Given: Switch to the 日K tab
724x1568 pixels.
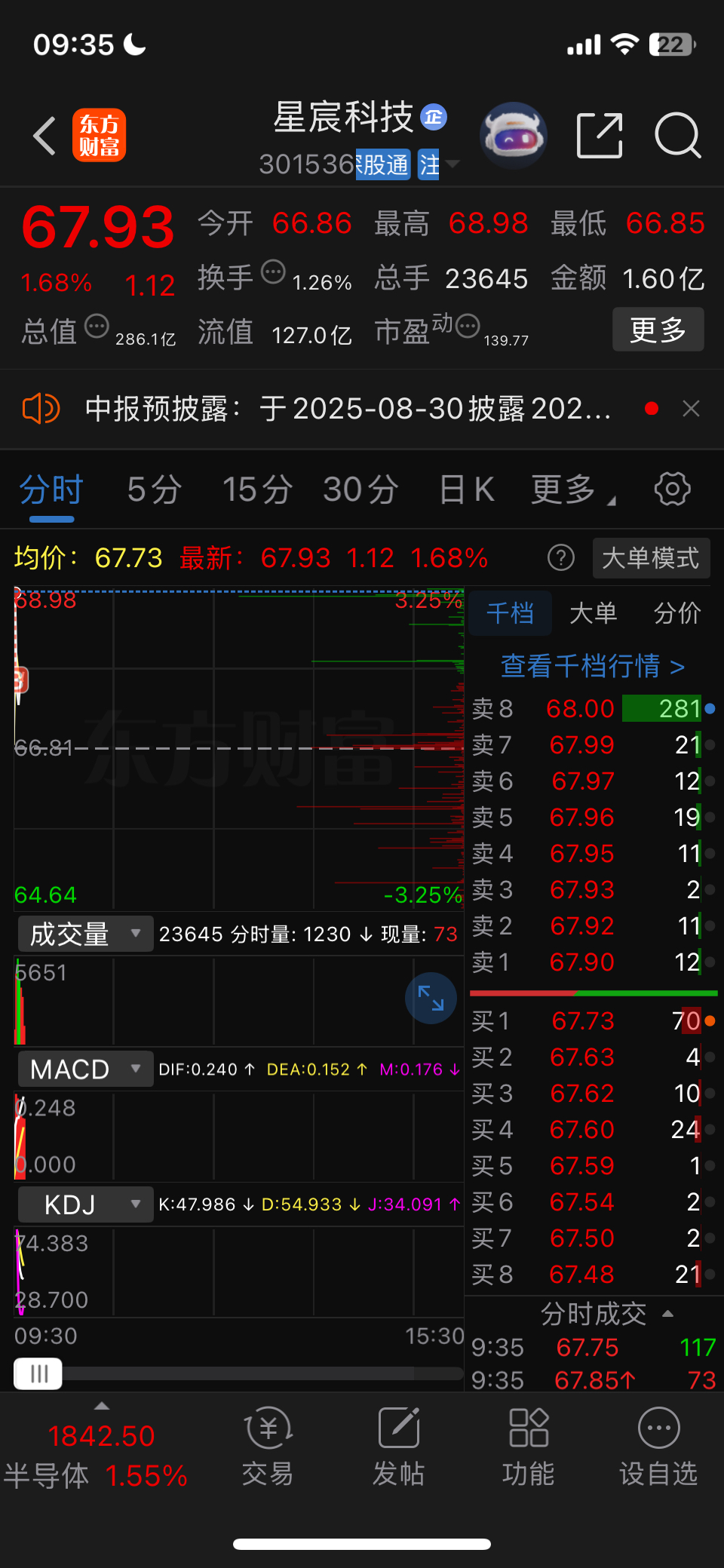Looking at the screenshot, I should 467,489.
